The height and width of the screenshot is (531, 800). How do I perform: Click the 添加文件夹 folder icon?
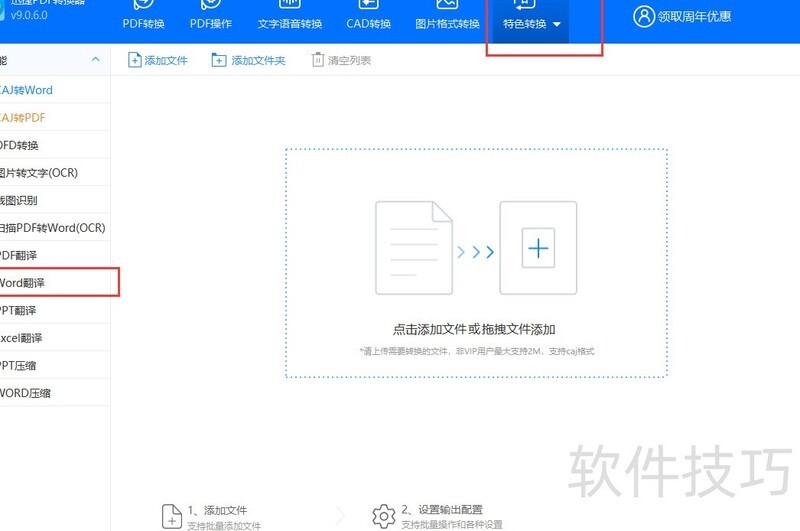coord(218,60)
